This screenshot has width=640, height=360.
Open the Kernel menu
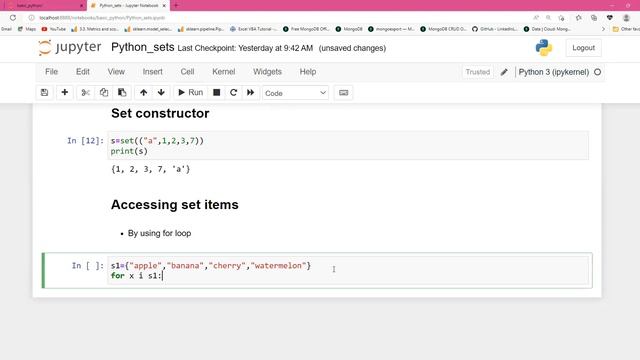pos(224,72)
